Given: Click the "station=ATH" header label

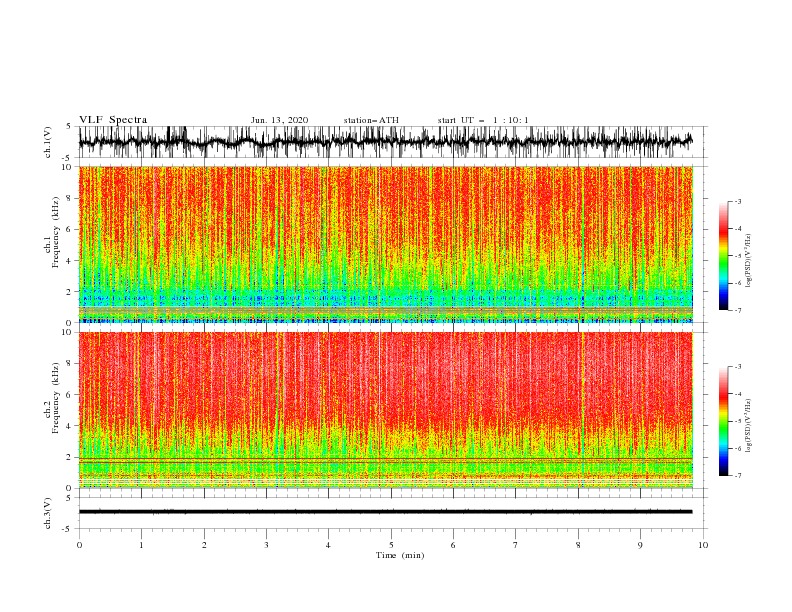Looking at the screenshot, I should [x=371, y=120].
